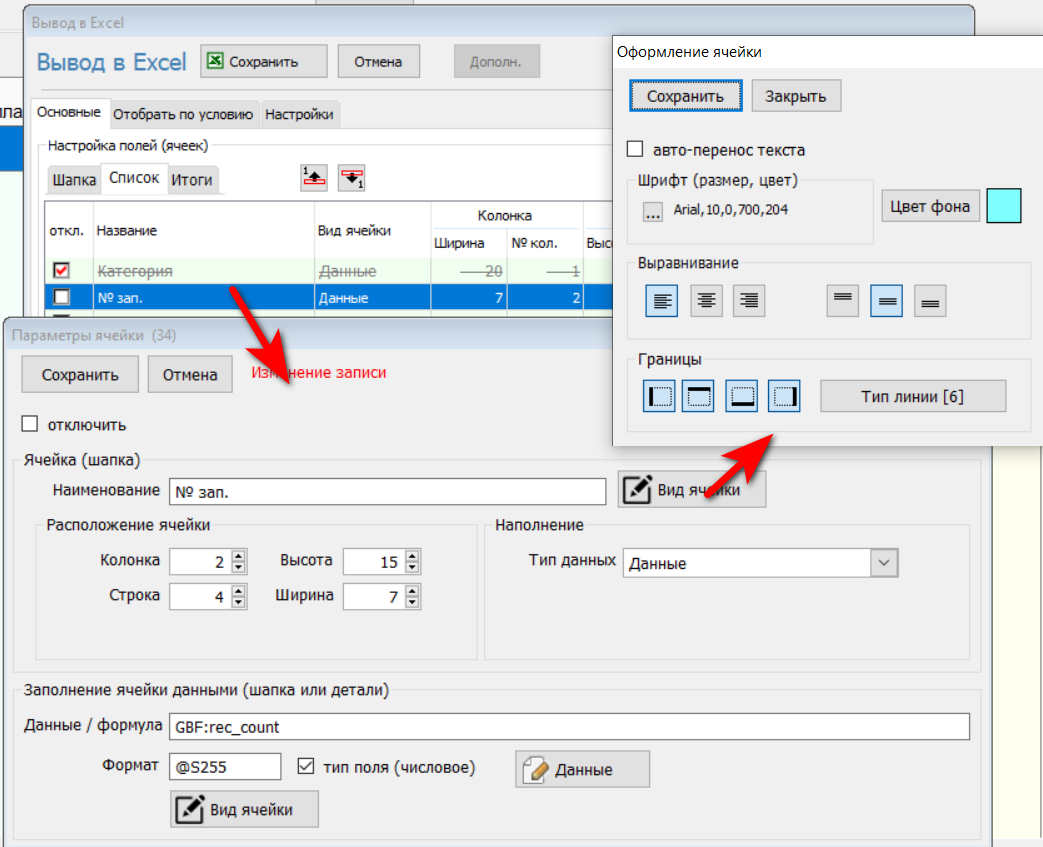Image resolution: width=1043 pixels, height=847 pixels.
Task: Decrease the Высота spinner value
Action: (x=412, y=567)
